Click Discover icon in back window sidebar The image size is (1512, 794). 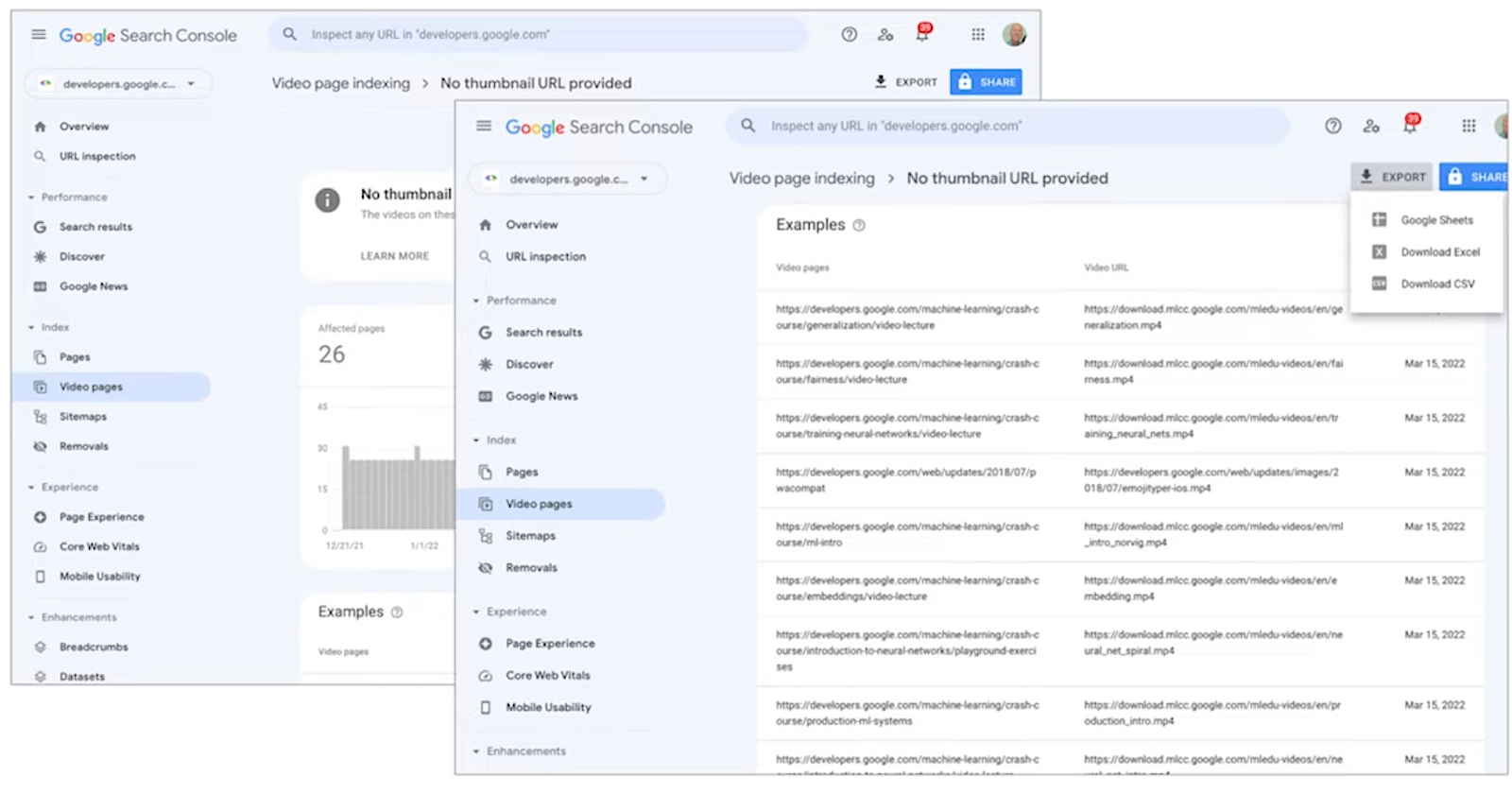pos(40,257)
